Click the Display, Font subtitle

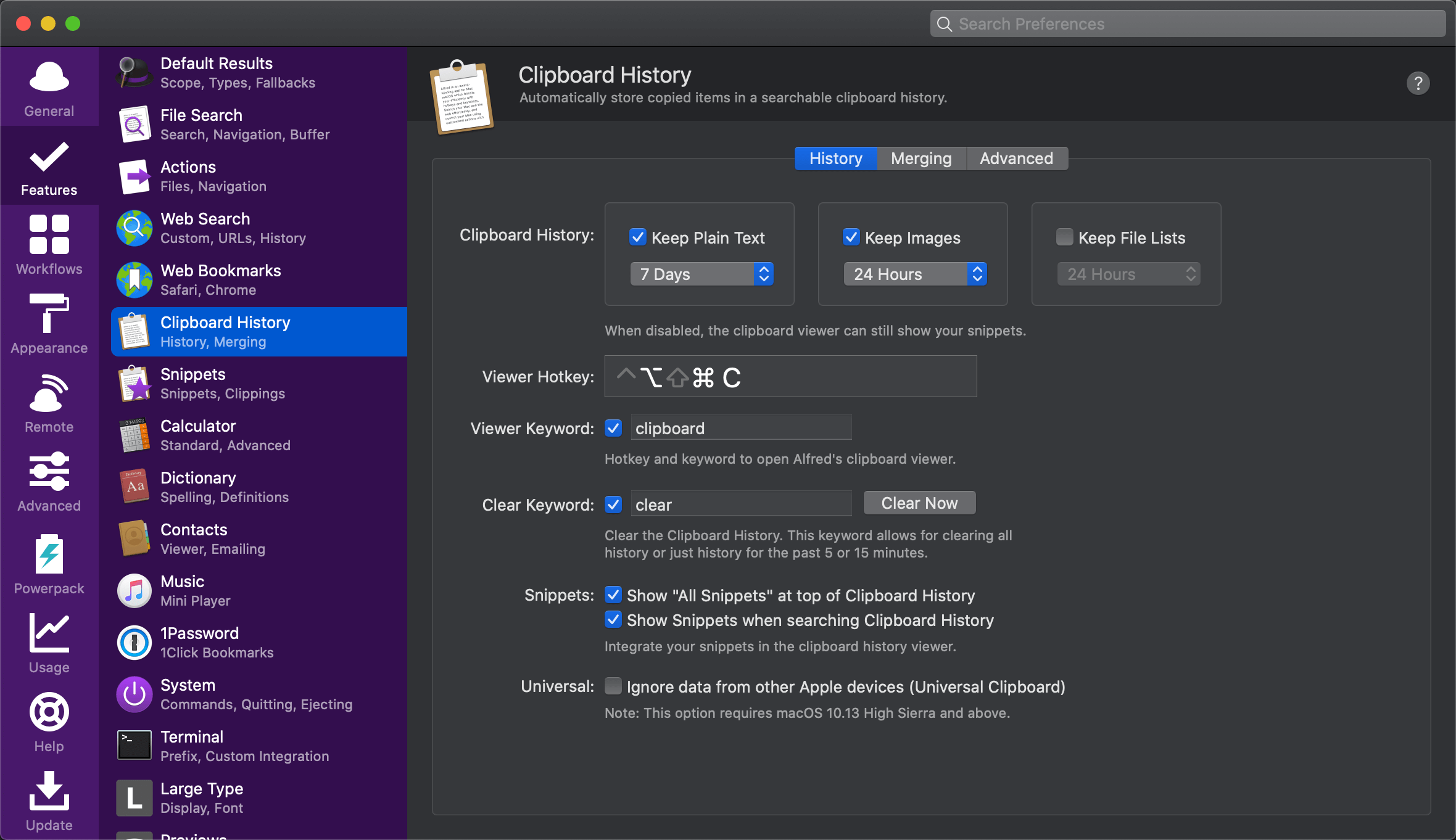point(202,808)
